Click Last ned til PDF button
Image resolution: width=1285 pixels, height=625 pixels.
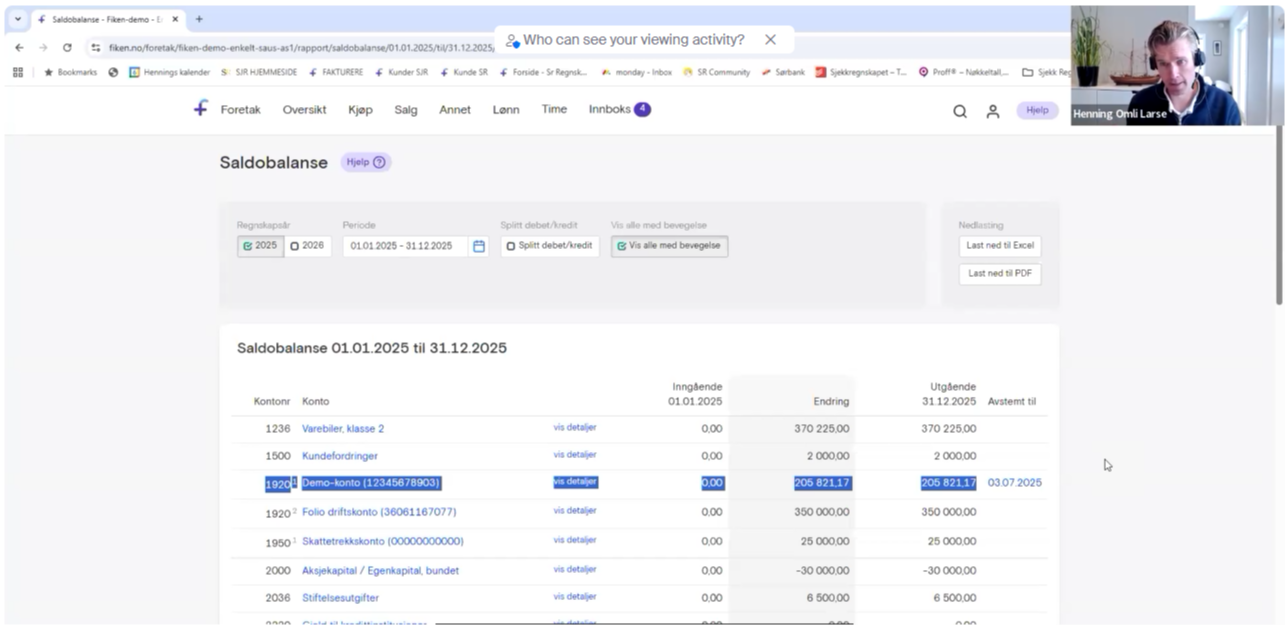pyautogui.click(x=1000, y=274)
